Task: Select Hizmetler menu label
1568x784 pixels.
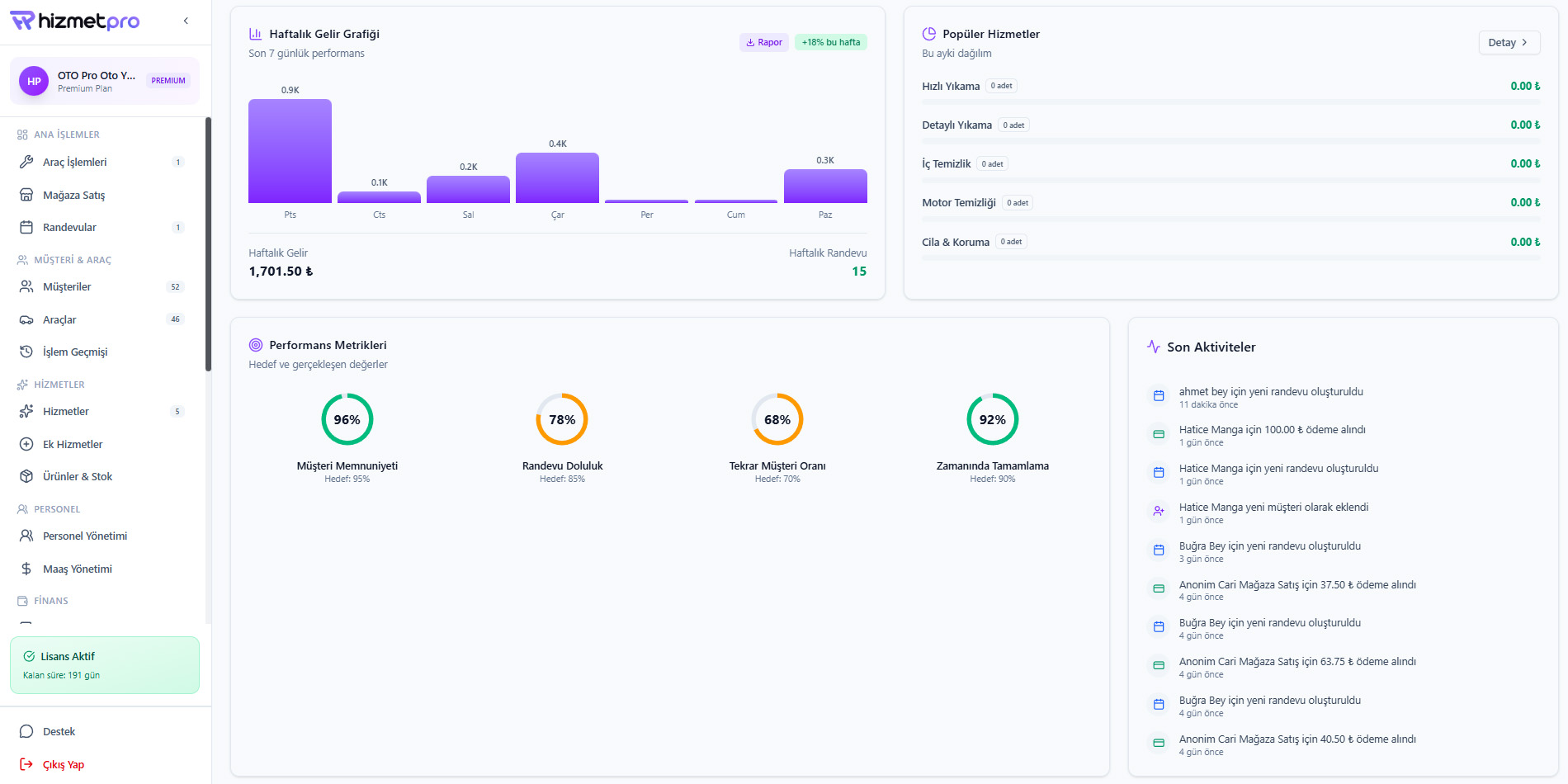Action: pos(66,411)
